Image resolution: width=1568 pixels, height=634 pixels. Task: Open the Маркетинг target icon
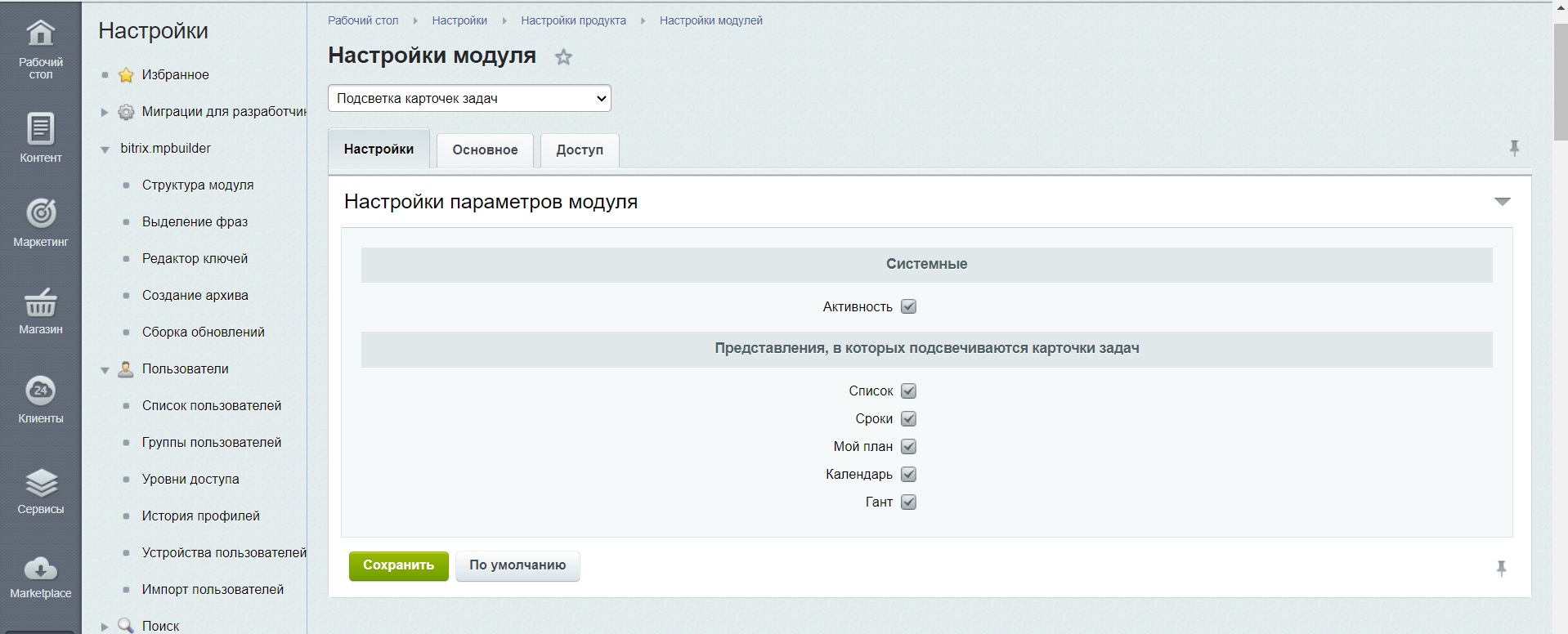40,214
